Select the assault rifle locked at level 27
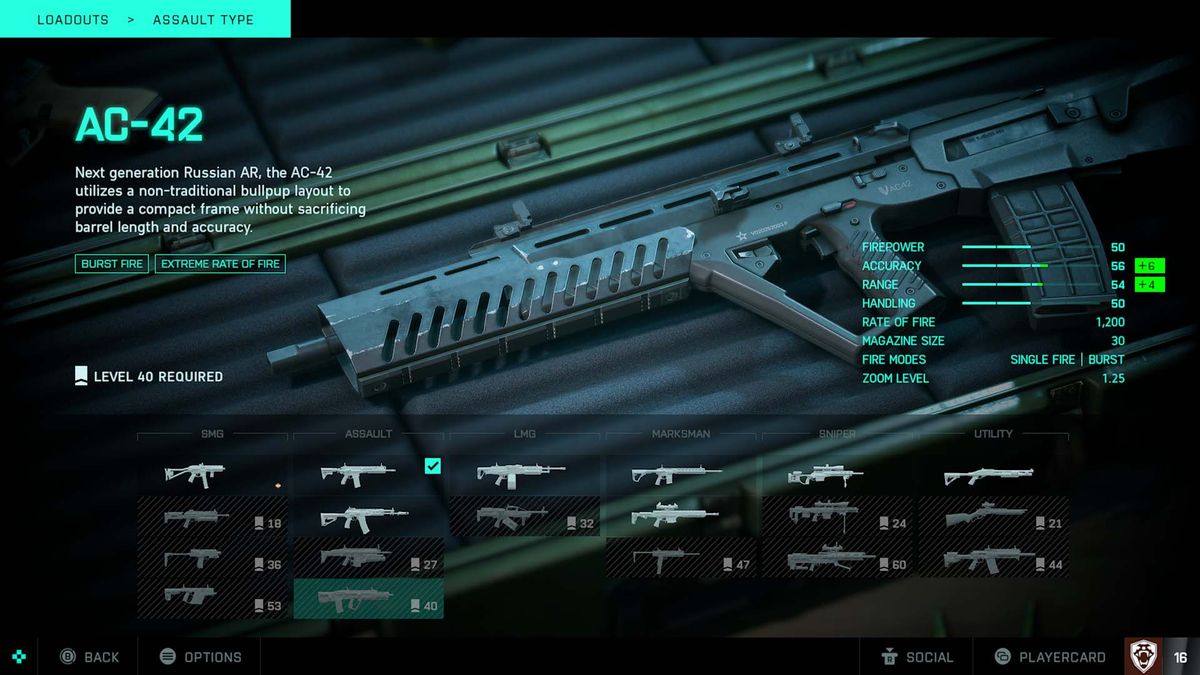Image resolution: width=1200 pixels, height=675 pixels. [368, 557]
